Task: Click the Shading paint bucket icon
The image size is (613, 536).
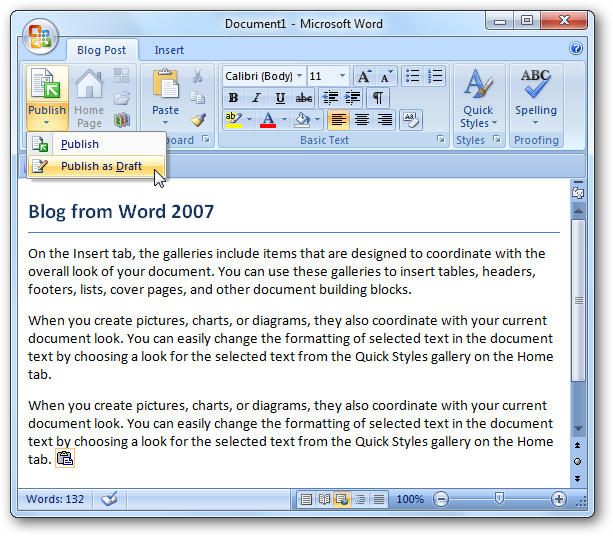Action: tap(302, 120)
